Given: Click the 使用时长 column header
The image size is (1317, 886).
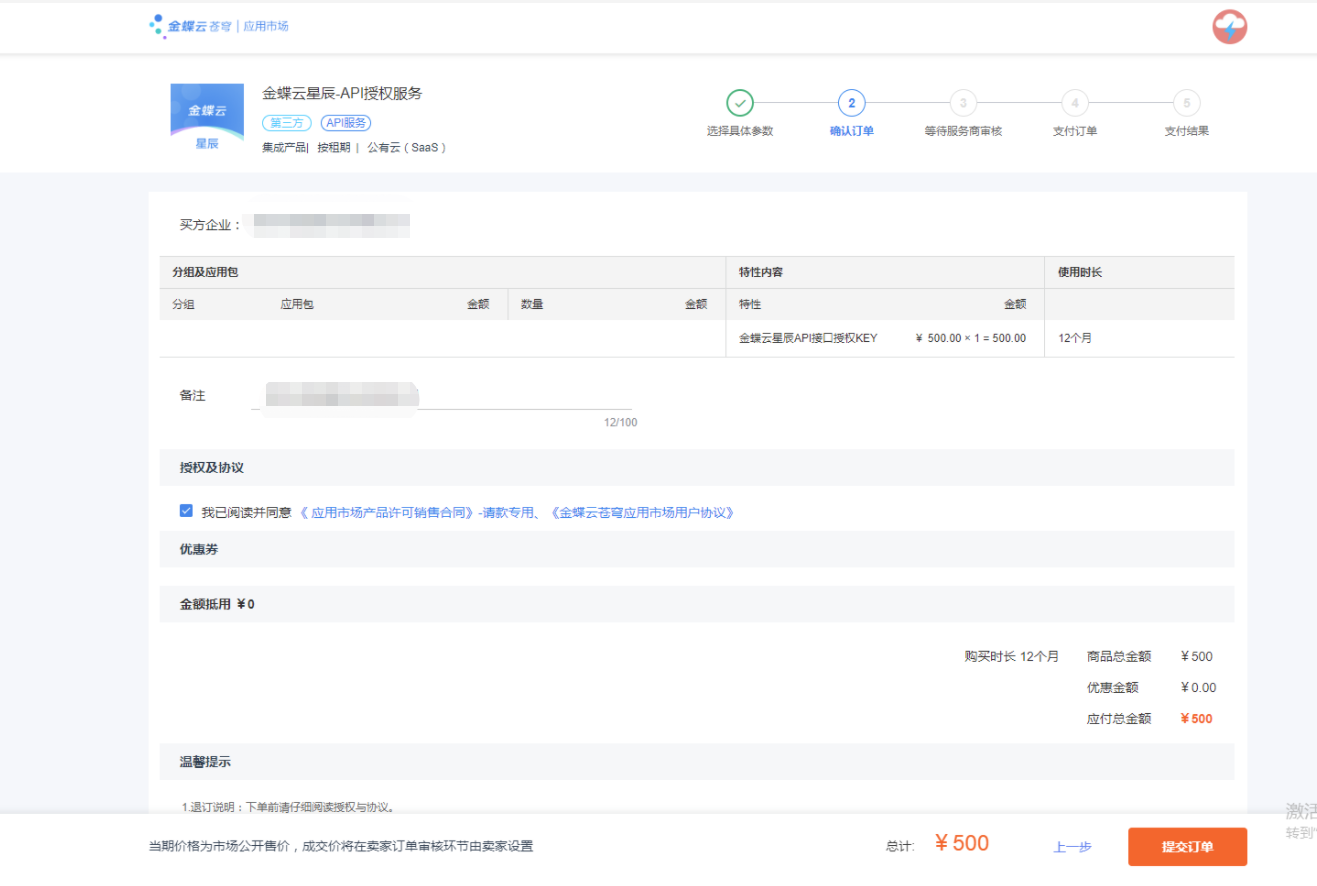Looking at the screenshot, I should pyautogui.click(x=1080, y=272).
